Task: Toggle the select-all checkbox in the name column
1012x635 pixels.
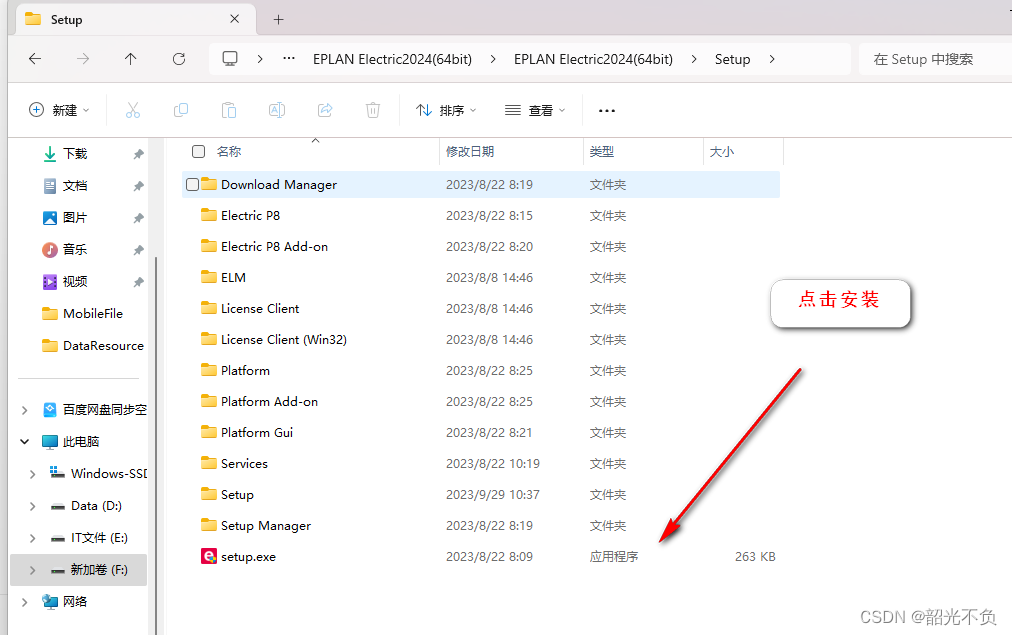Action: 197,151
